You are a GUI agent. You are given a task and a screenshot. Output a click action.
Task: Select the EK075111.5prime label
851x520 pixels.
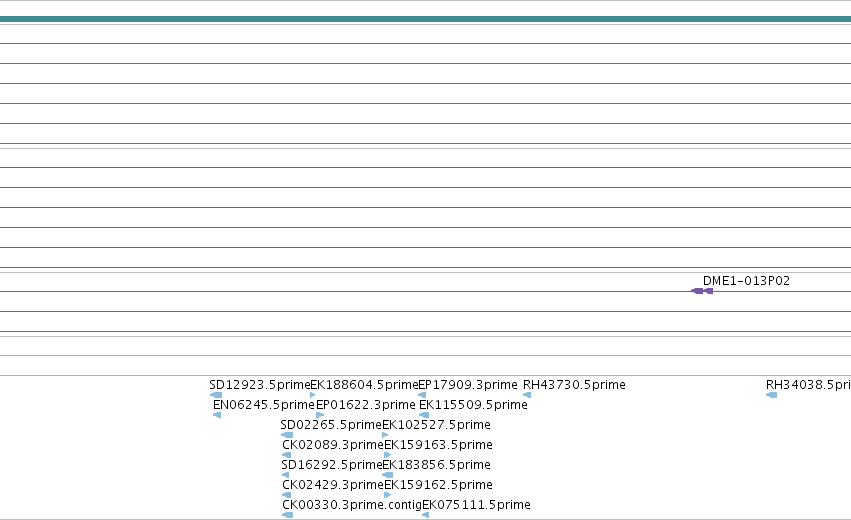coord(477,505)
